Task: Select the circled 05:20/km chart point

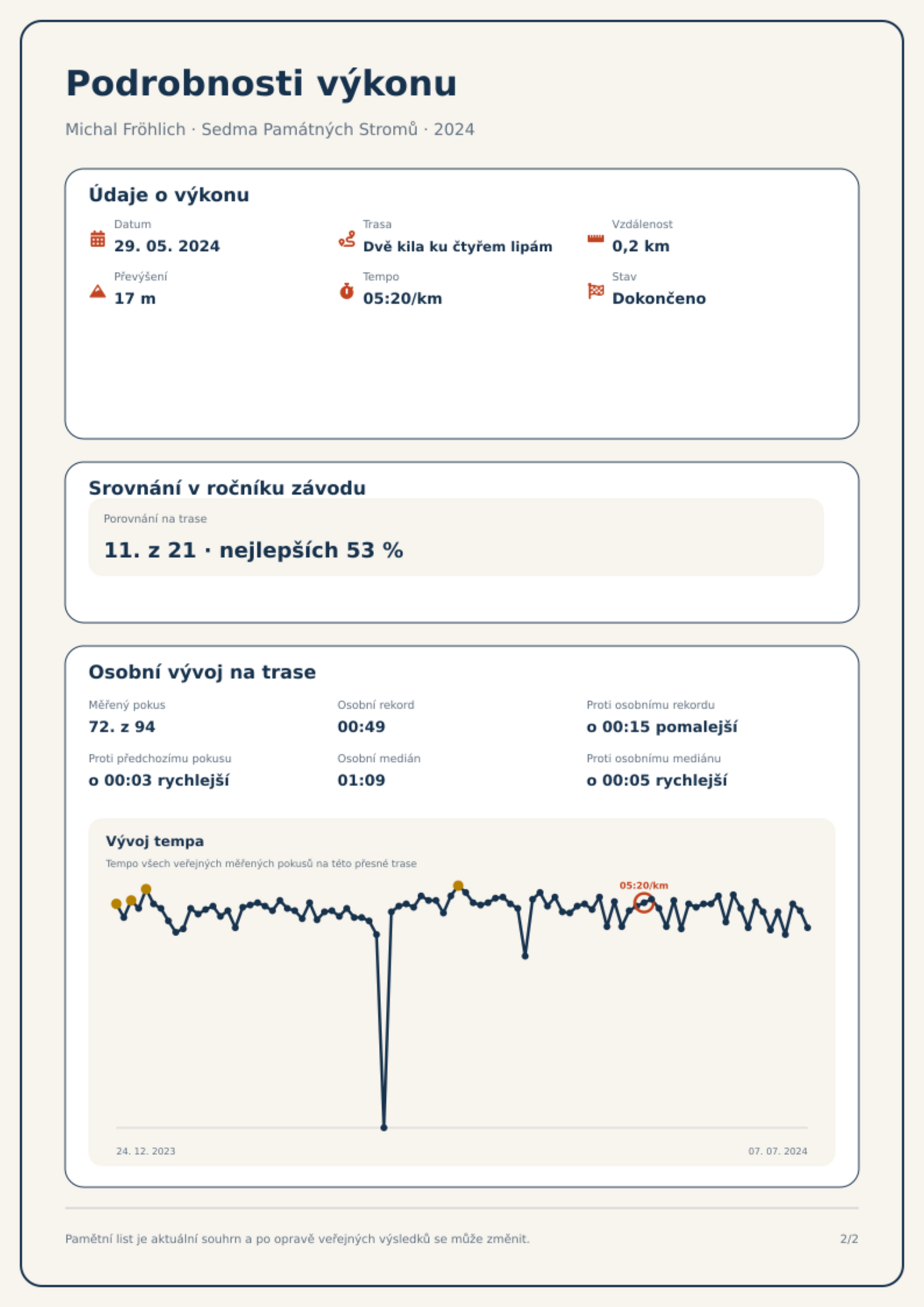Action: (644, 903)
